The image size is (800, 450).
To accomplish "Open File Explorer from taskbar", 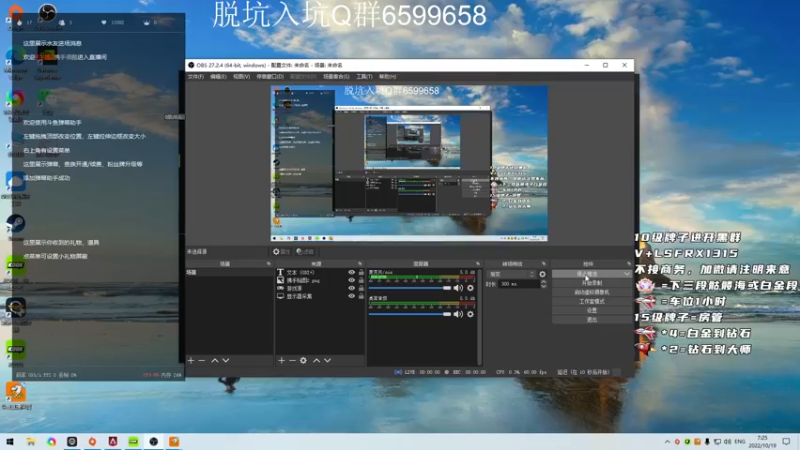I will coord(31,441).
